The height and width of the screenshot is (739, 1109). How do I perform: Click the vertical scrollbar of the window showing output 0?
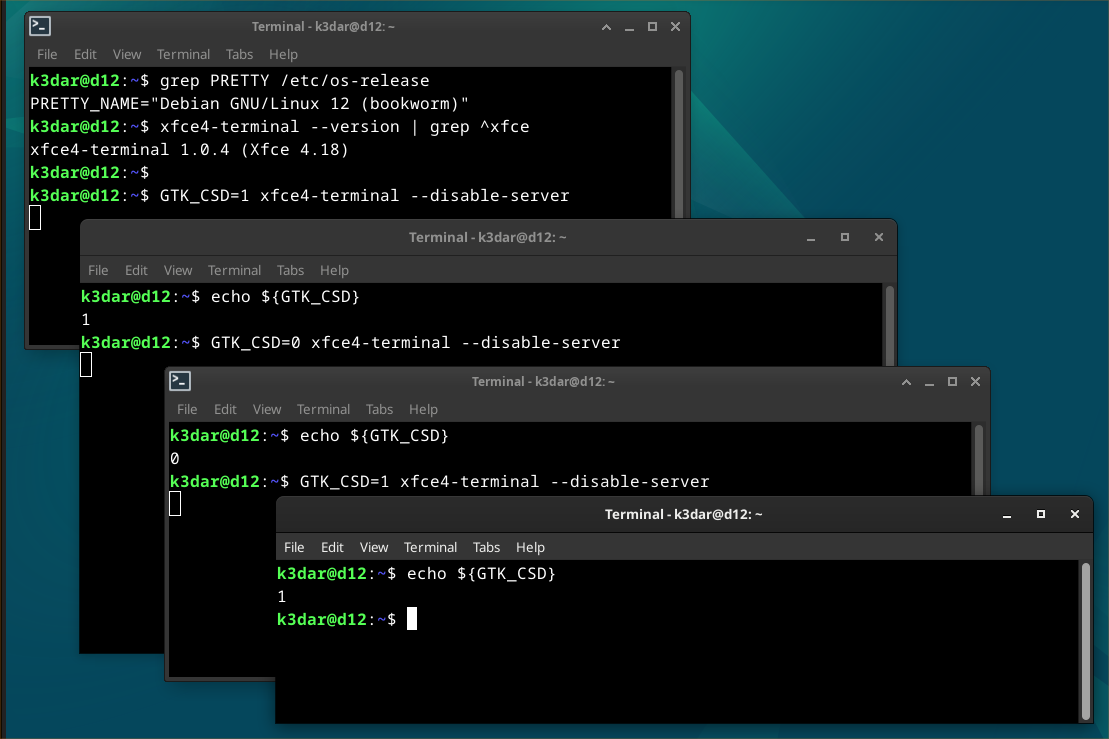pos(979,459)
